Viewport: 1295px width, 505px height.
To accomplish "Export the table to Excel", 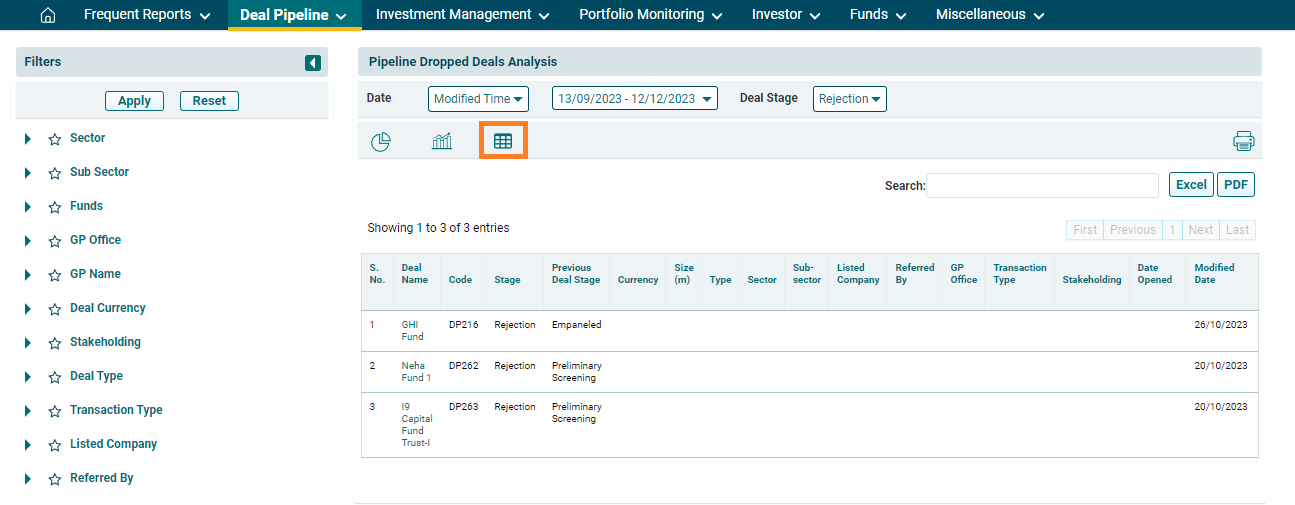I will click(x=1190, y=185).
